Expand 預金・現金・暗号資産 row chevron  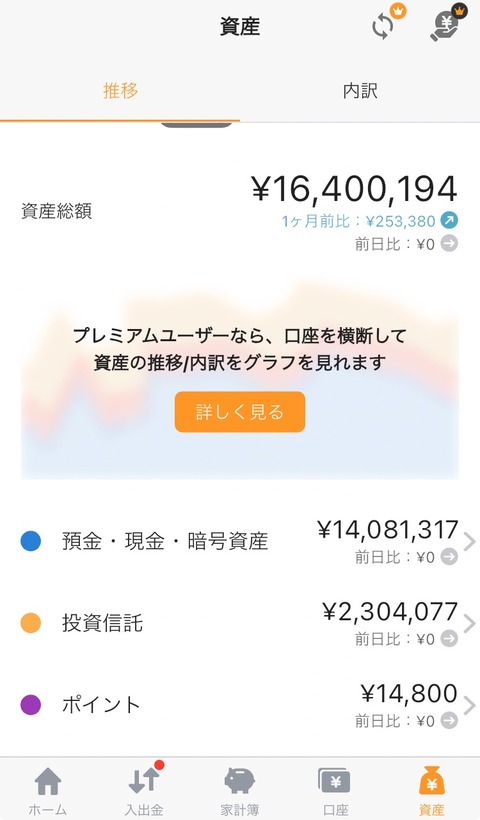470,542
